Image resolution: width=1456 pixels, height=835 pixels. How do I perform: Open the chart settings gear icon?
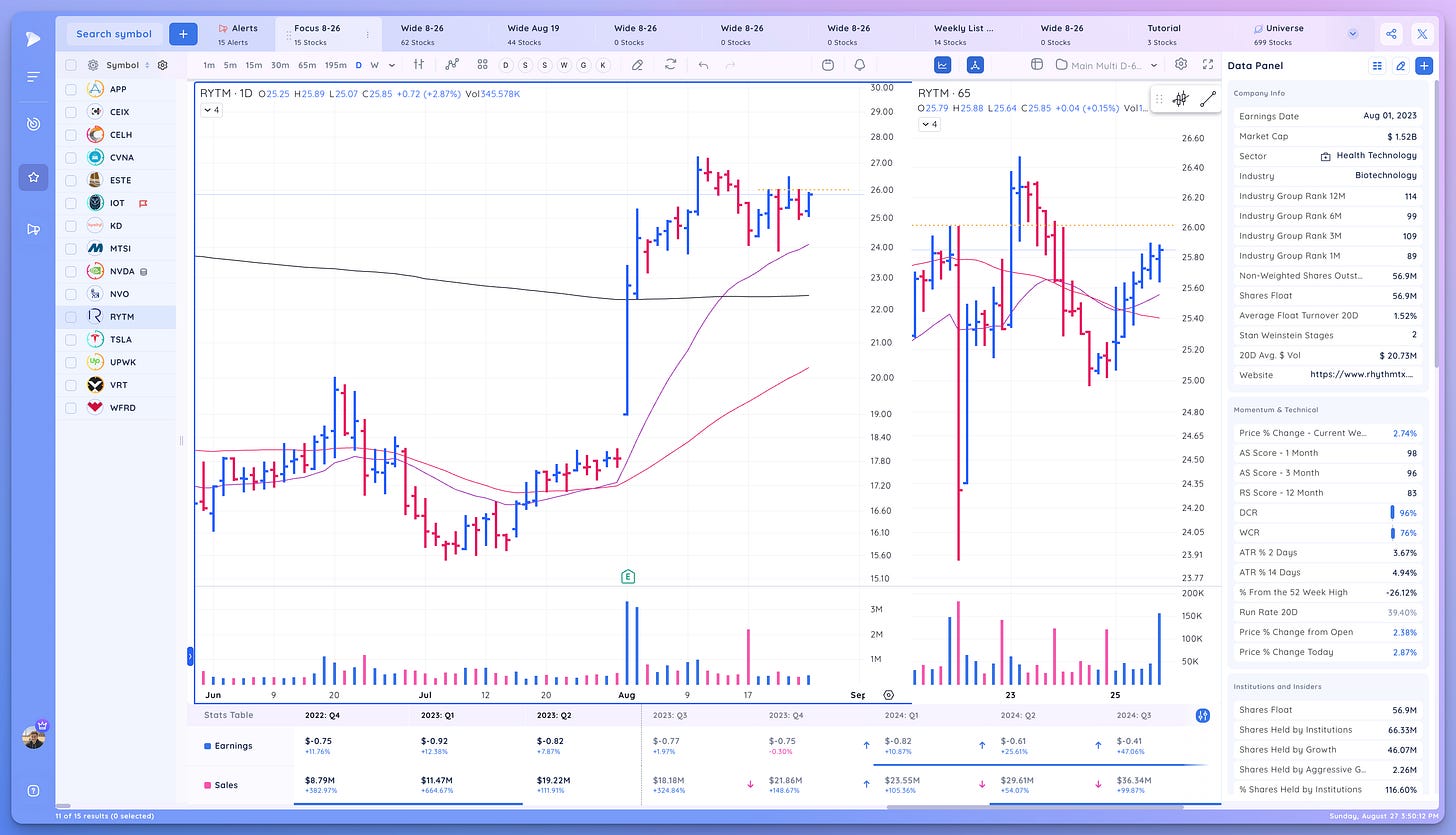click(1181, 64)
